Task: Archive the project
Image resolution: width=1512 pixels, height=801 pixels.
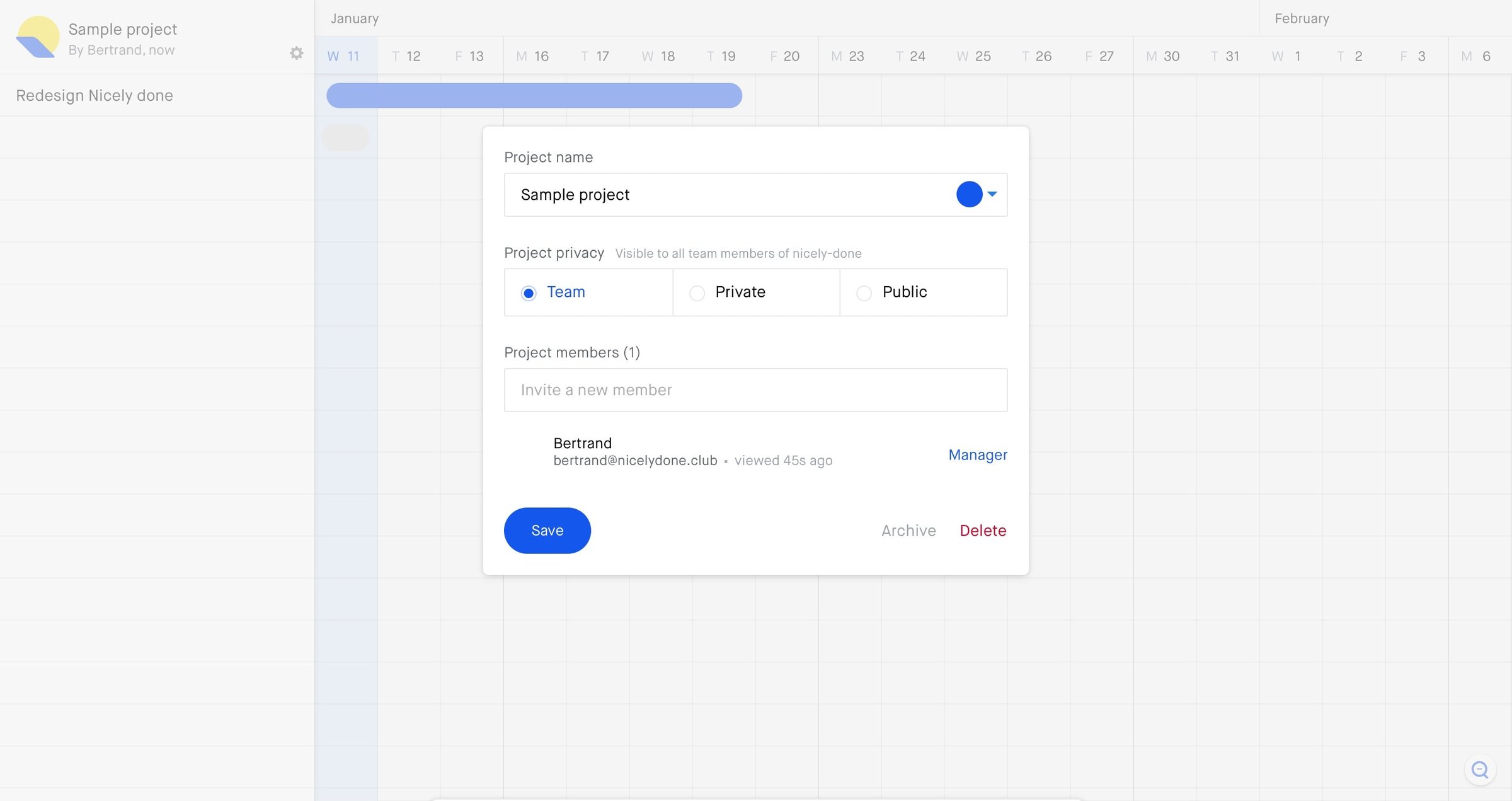Action: pyautogui.click(x=908, y=531)
